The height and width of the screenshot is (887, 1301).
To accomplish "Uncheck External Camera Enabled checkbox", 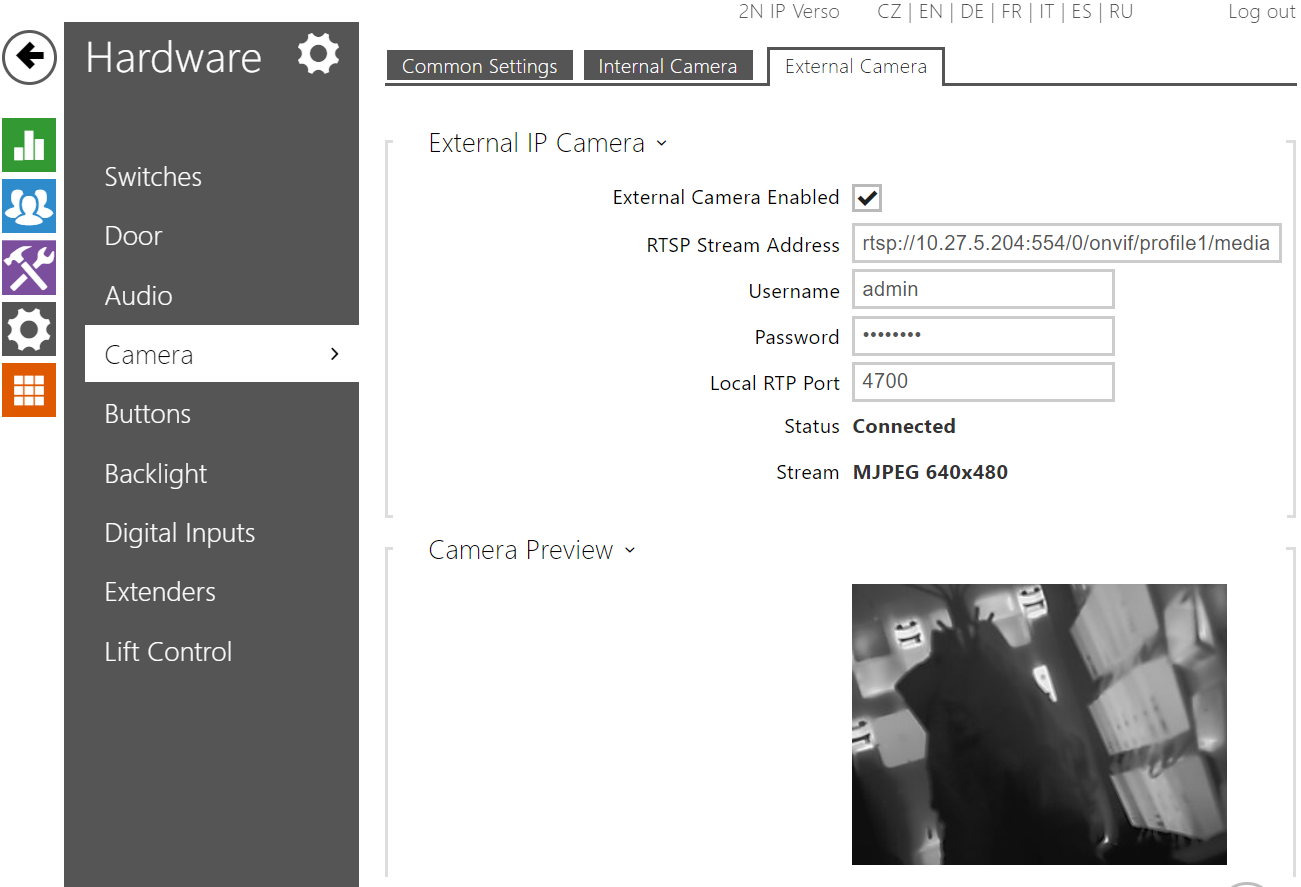I will tap(866, 198).
